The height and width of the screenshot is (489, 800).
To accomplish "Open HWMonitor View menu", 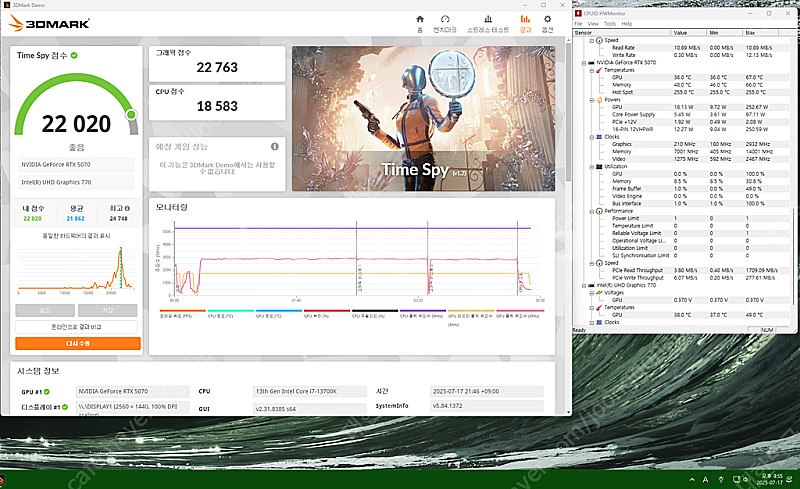I will coord(593,24).
